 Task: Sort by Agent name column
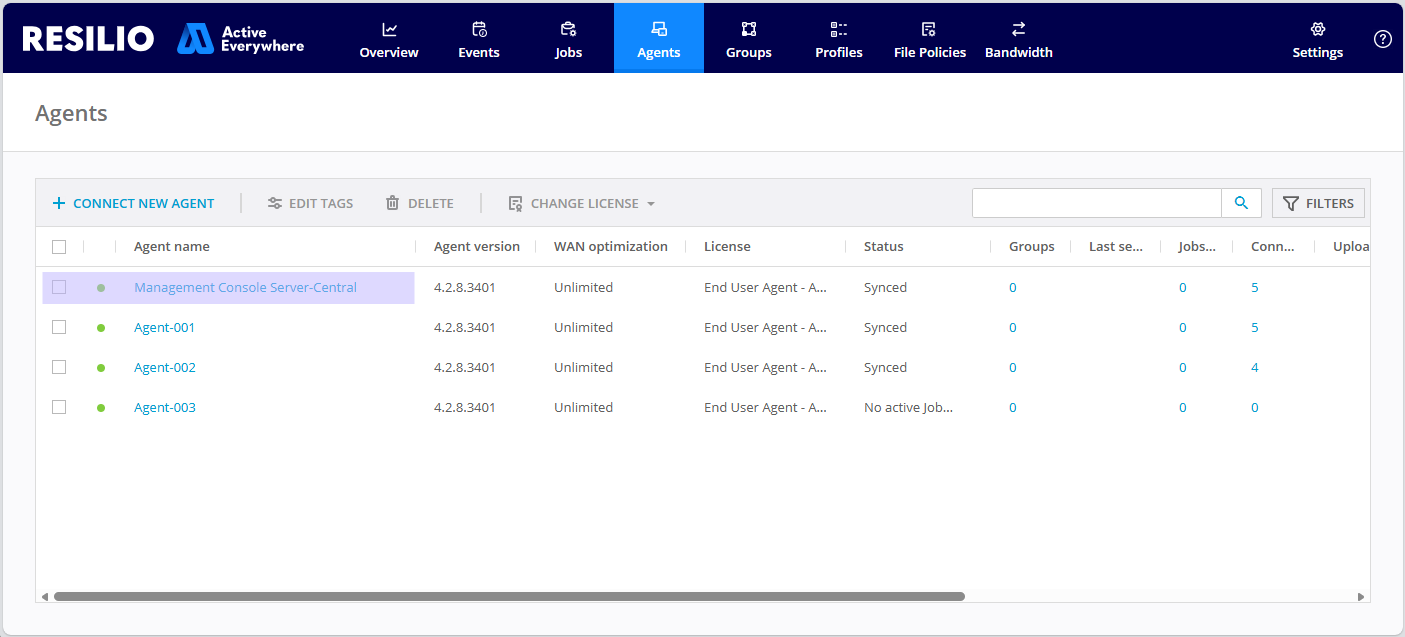[172, 247]
